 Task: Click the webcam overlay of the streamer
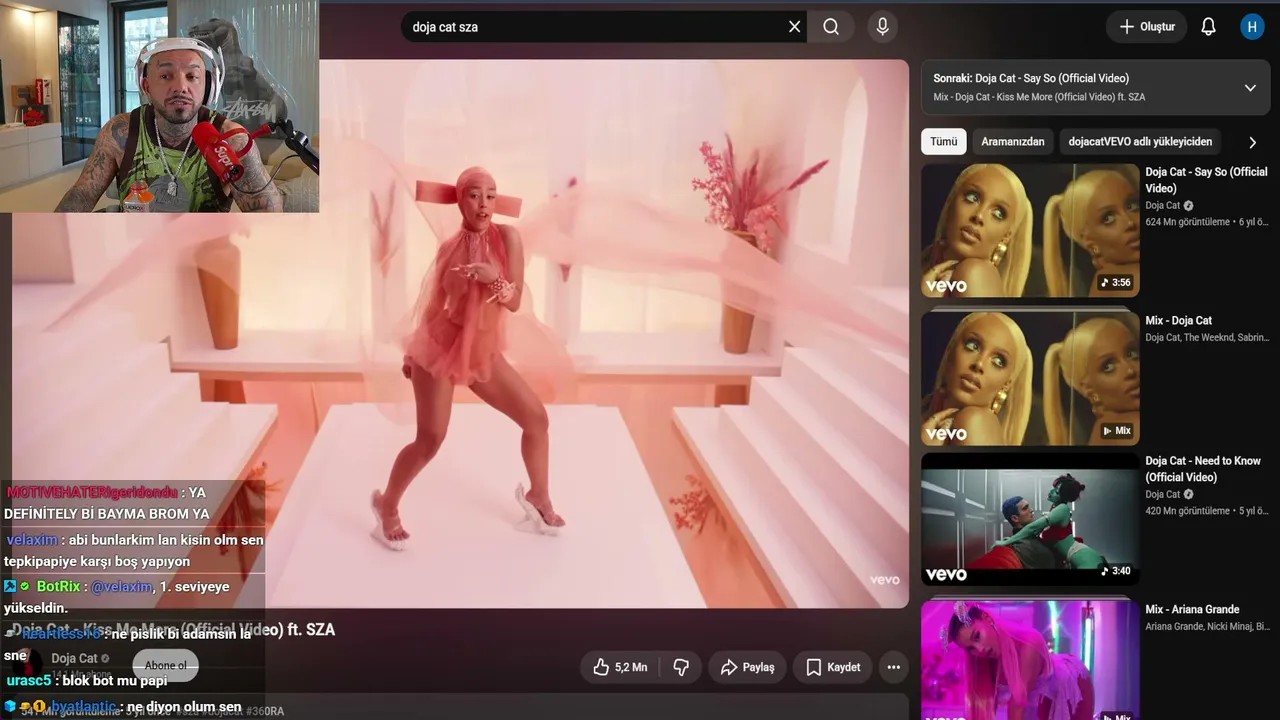coord(160,106)
